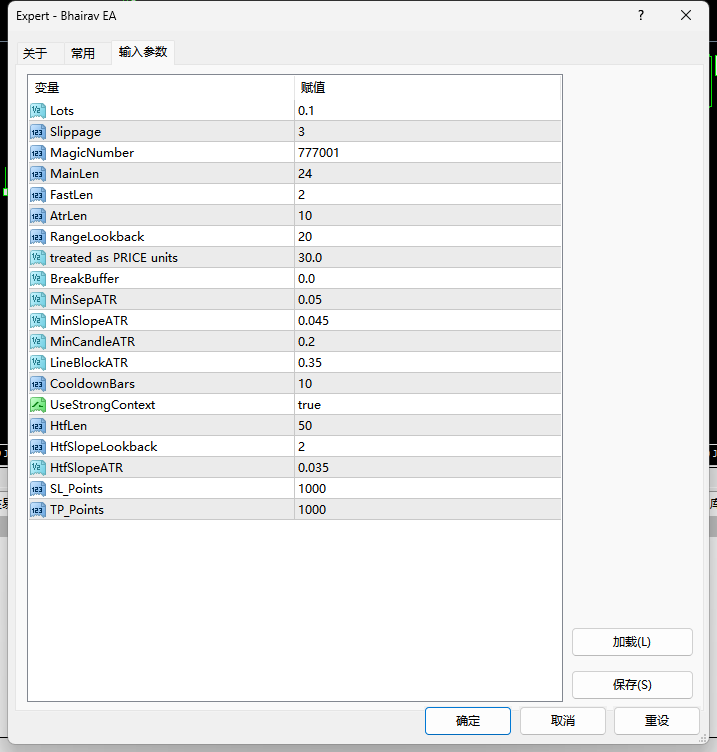Select the Lots value 0.1

click(x=428, y=111)
